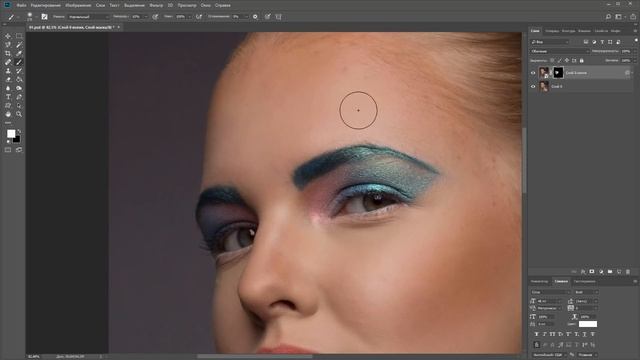Open the brush settings panel button
The height and width of the screenshot is (360, 640).
[x=44, y=17]
